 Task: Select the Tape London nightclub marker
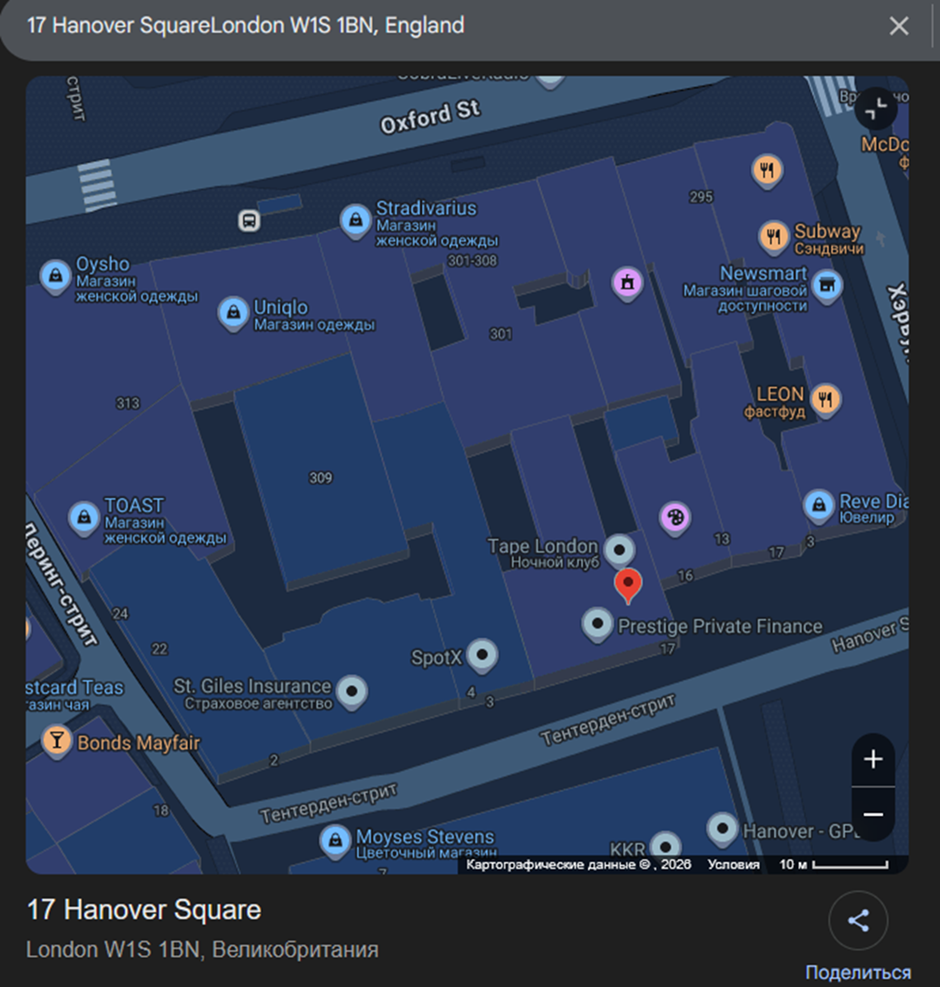click(x=620, y=551)
